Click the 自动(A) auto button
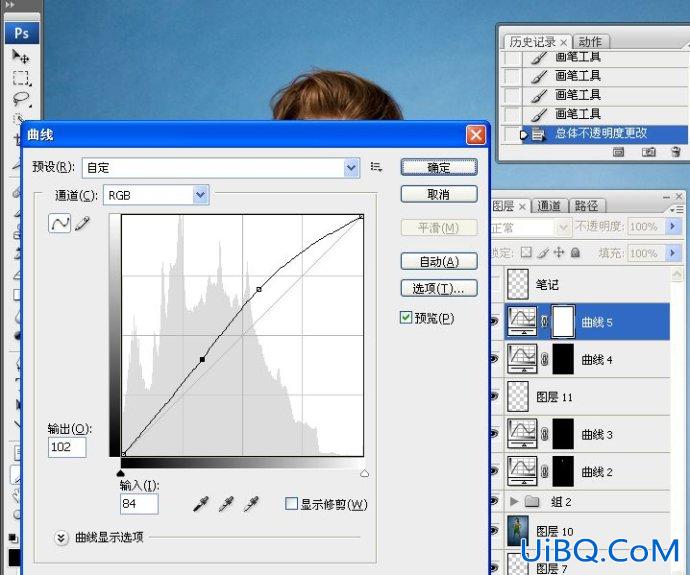Screen dimensions: 690x575 [x=439, y=261]
